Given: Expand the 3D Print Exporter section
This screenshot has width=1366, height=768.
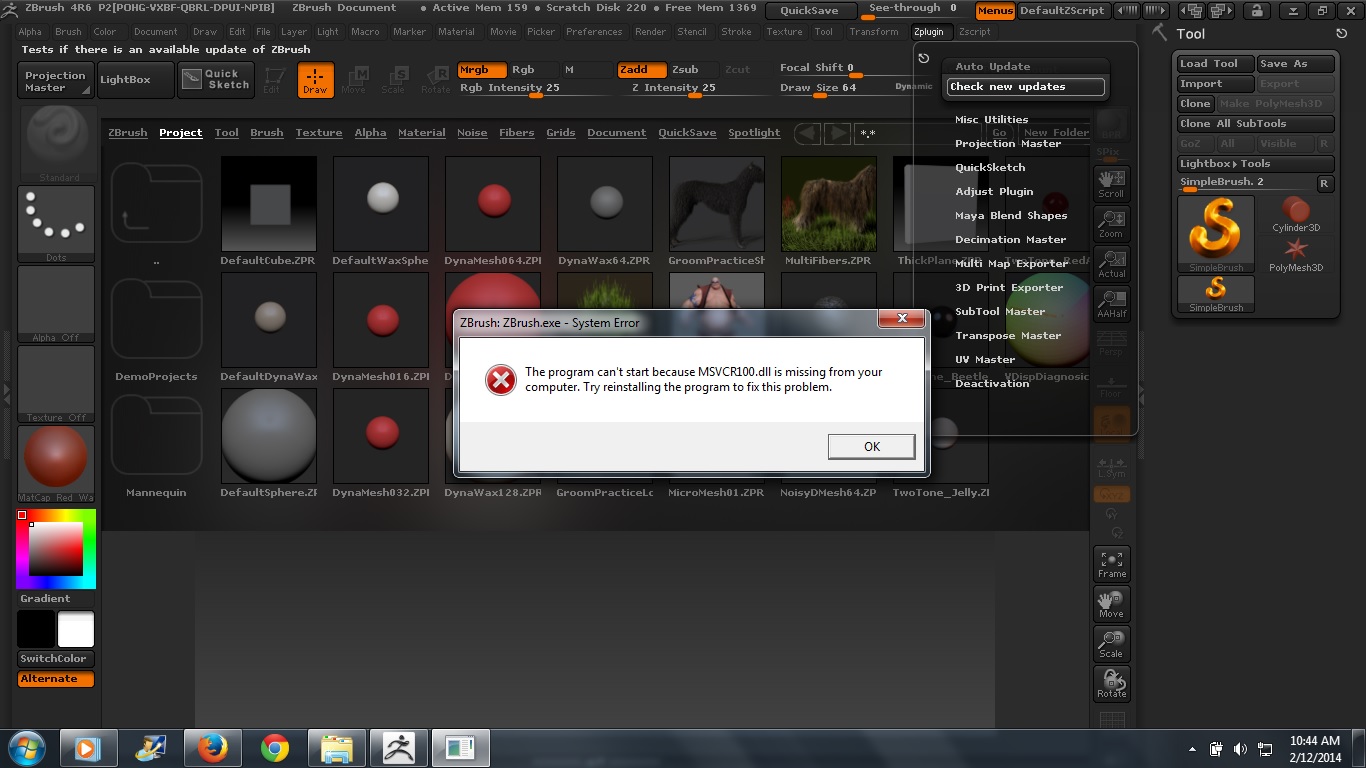Looking at the screenshot, I should tap(1009, 288).
